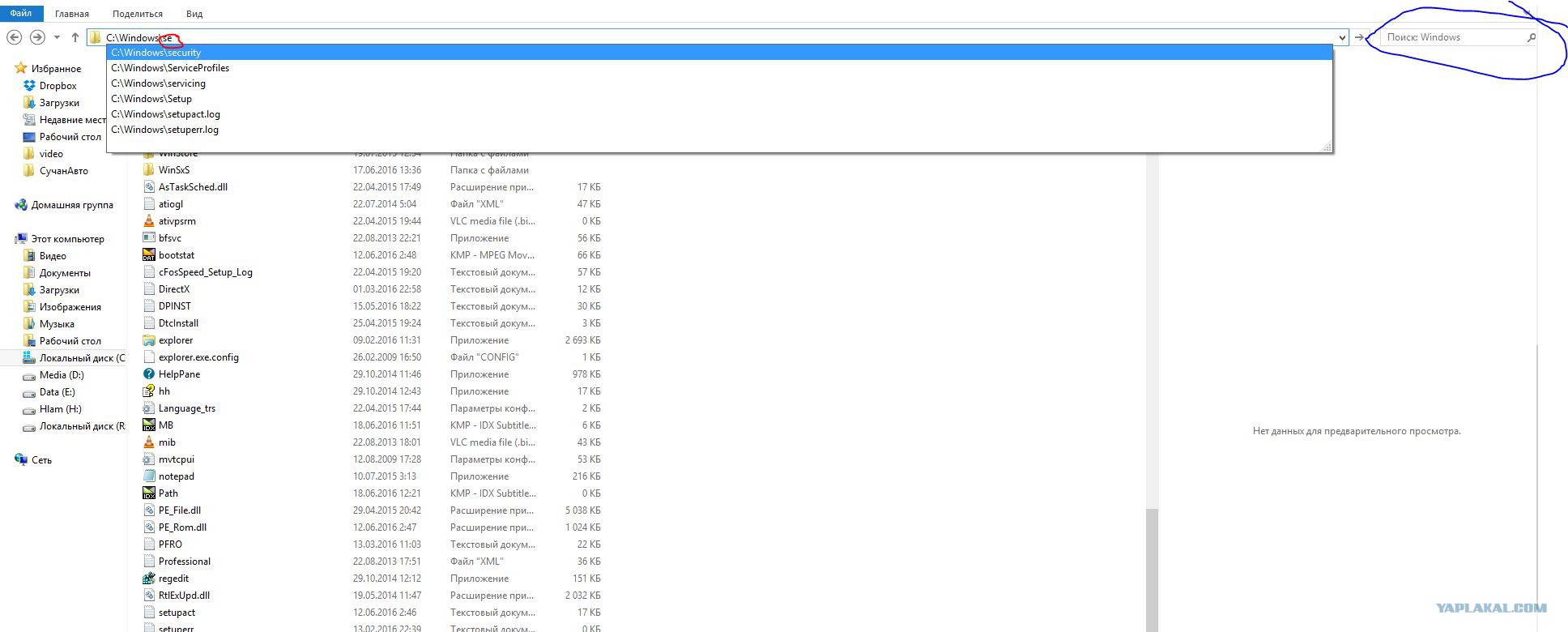
Task: Go forward with the Forward arrow button
Action: [x=37, y=37]
